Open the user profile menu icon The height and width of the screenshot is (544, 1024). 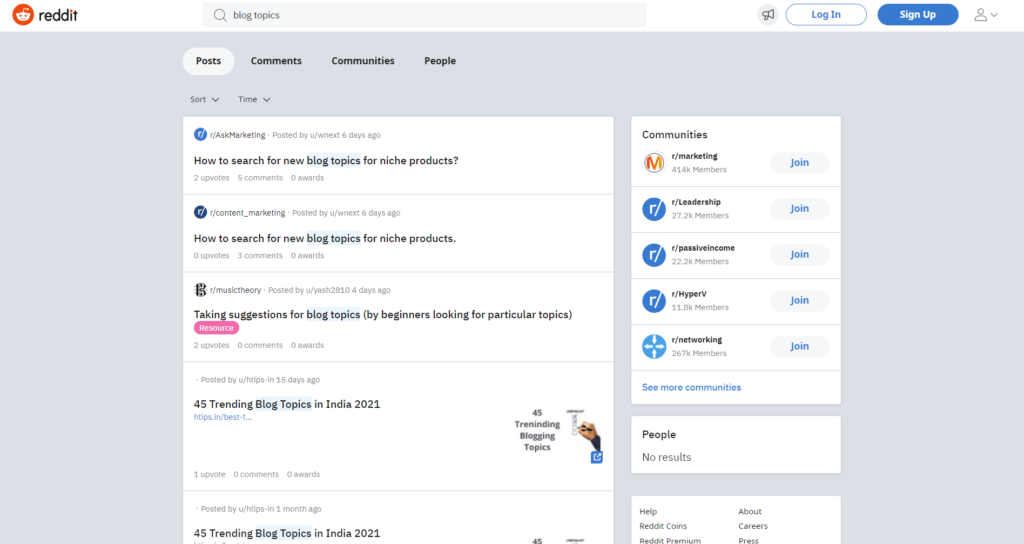point(985,14)
